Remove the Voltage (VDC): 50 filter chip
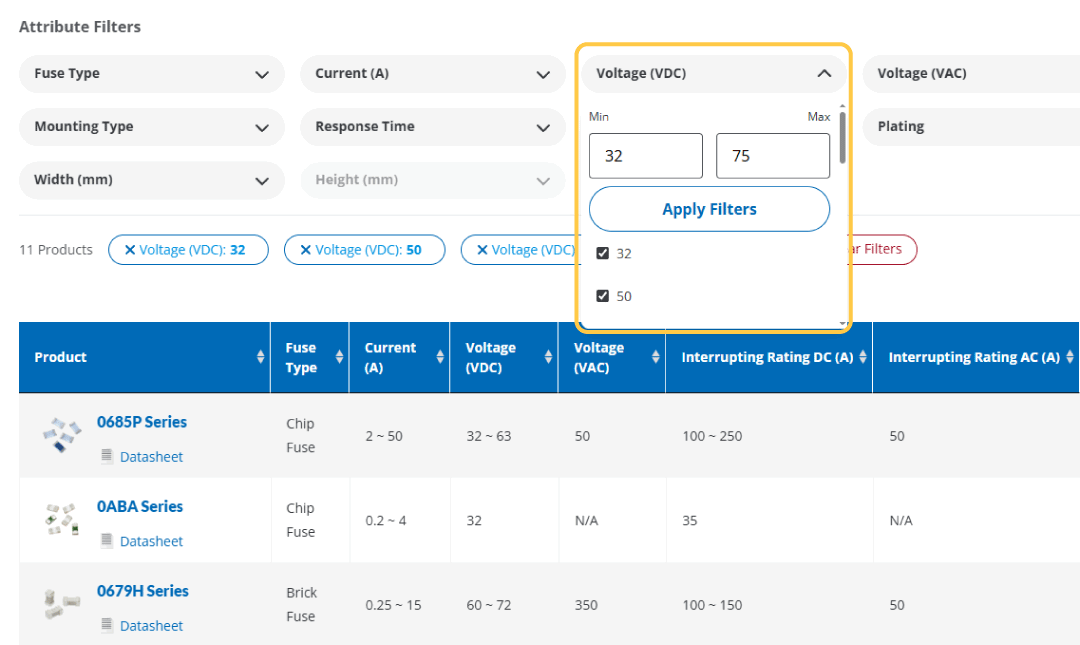Image resolution: width=1080 pixels, height=645 pixels. pyautogui.click(x=306, y=250)
